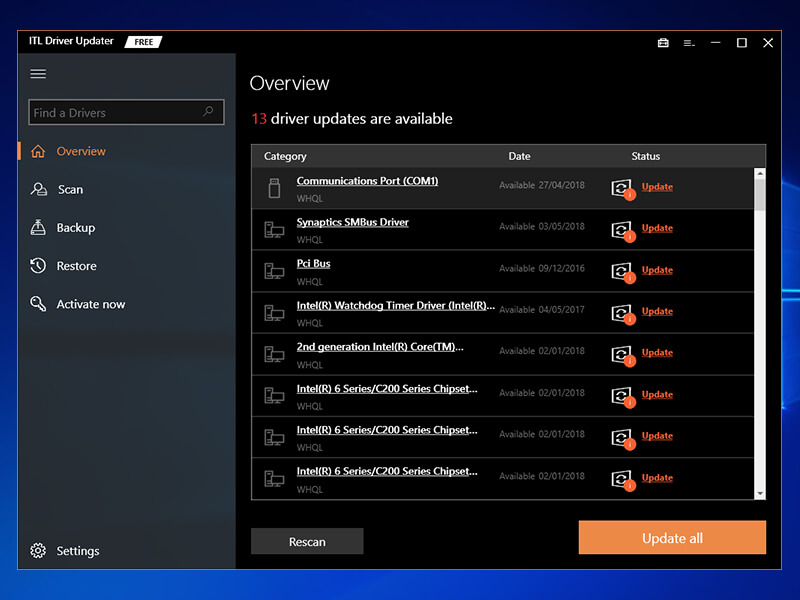Click the toolbox icon in the title bar
The width and height of the screenshot is (800, 600).
(x=662, y=43)
